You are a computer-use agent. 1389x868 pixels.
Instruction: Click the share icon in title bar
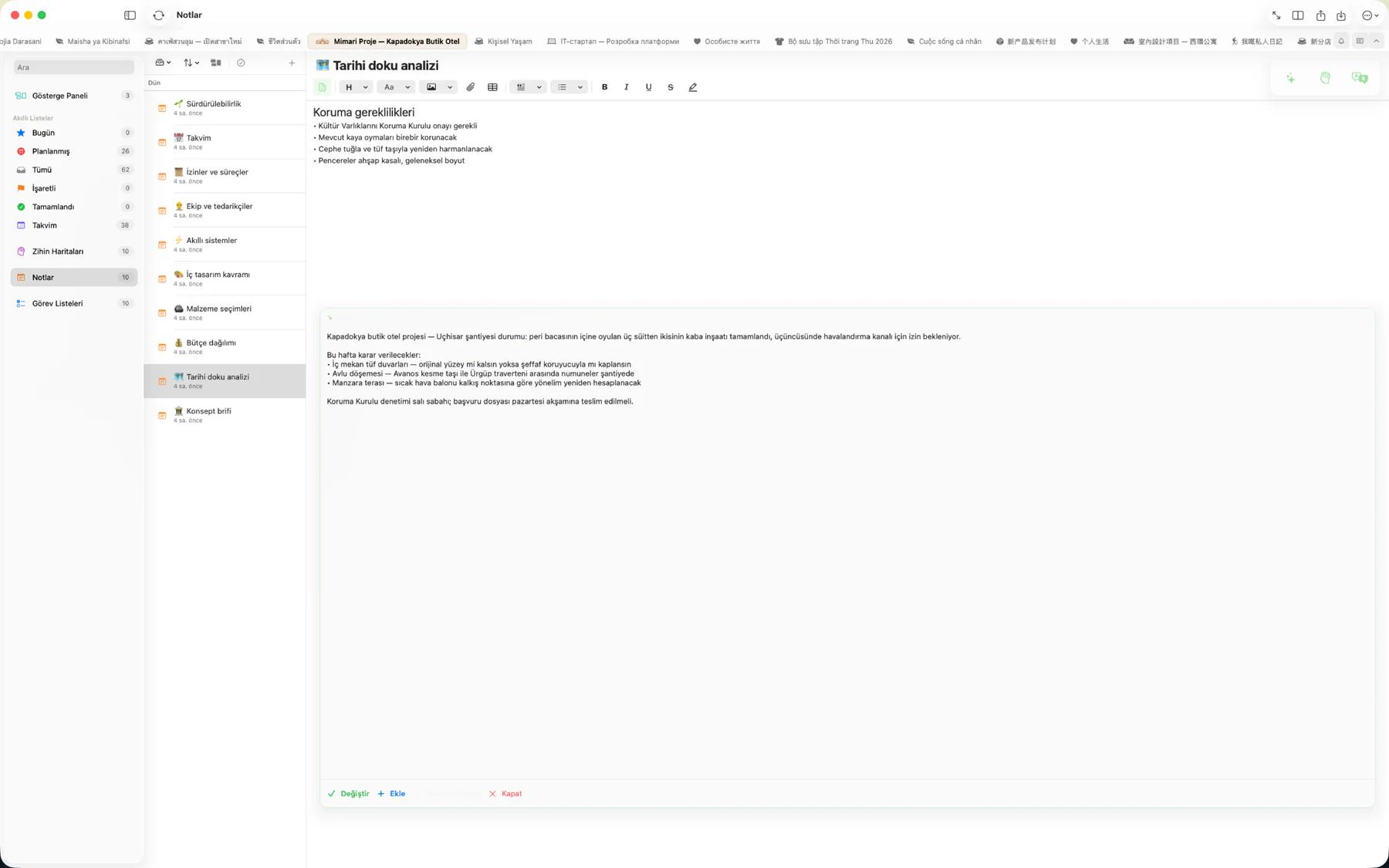pos(1320,15)
